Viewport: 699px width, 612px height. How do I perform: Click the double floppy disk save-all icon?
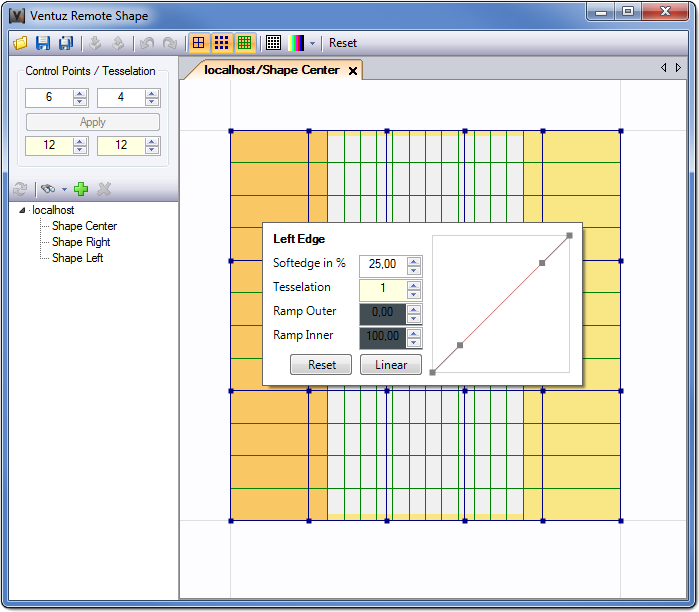coord(65,43)
